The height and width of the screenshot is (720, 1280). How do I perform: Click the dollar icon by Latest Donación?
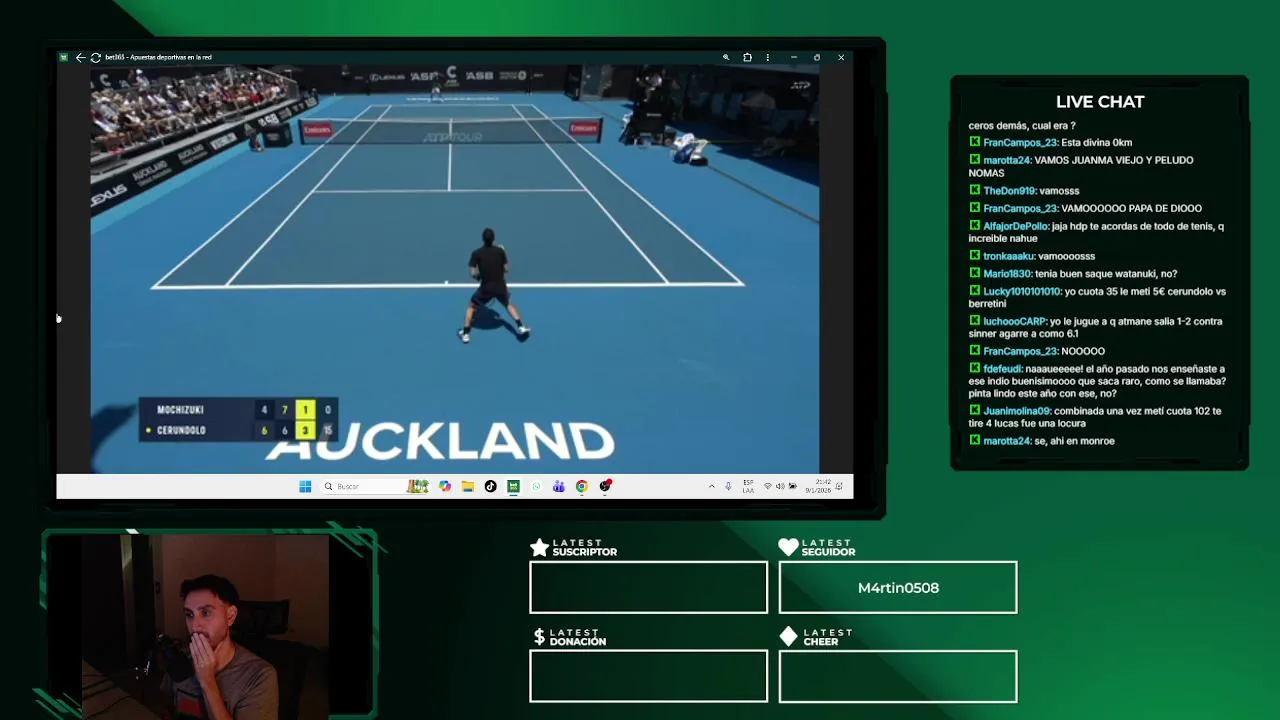click(539, 636)
